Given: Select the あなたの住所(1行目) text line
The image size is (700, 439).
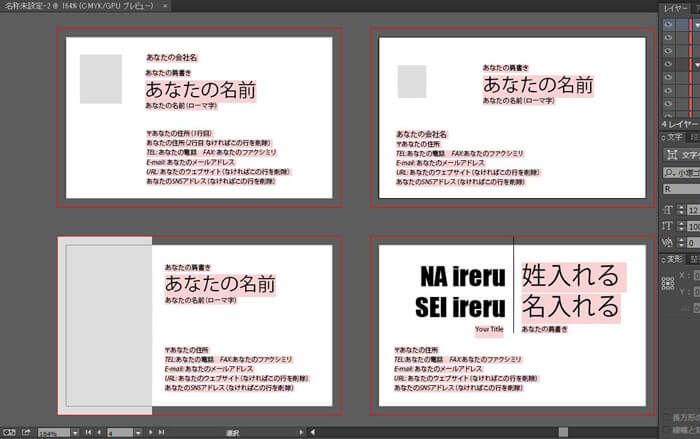Looking at the screenshot, I should coord(179,133).
